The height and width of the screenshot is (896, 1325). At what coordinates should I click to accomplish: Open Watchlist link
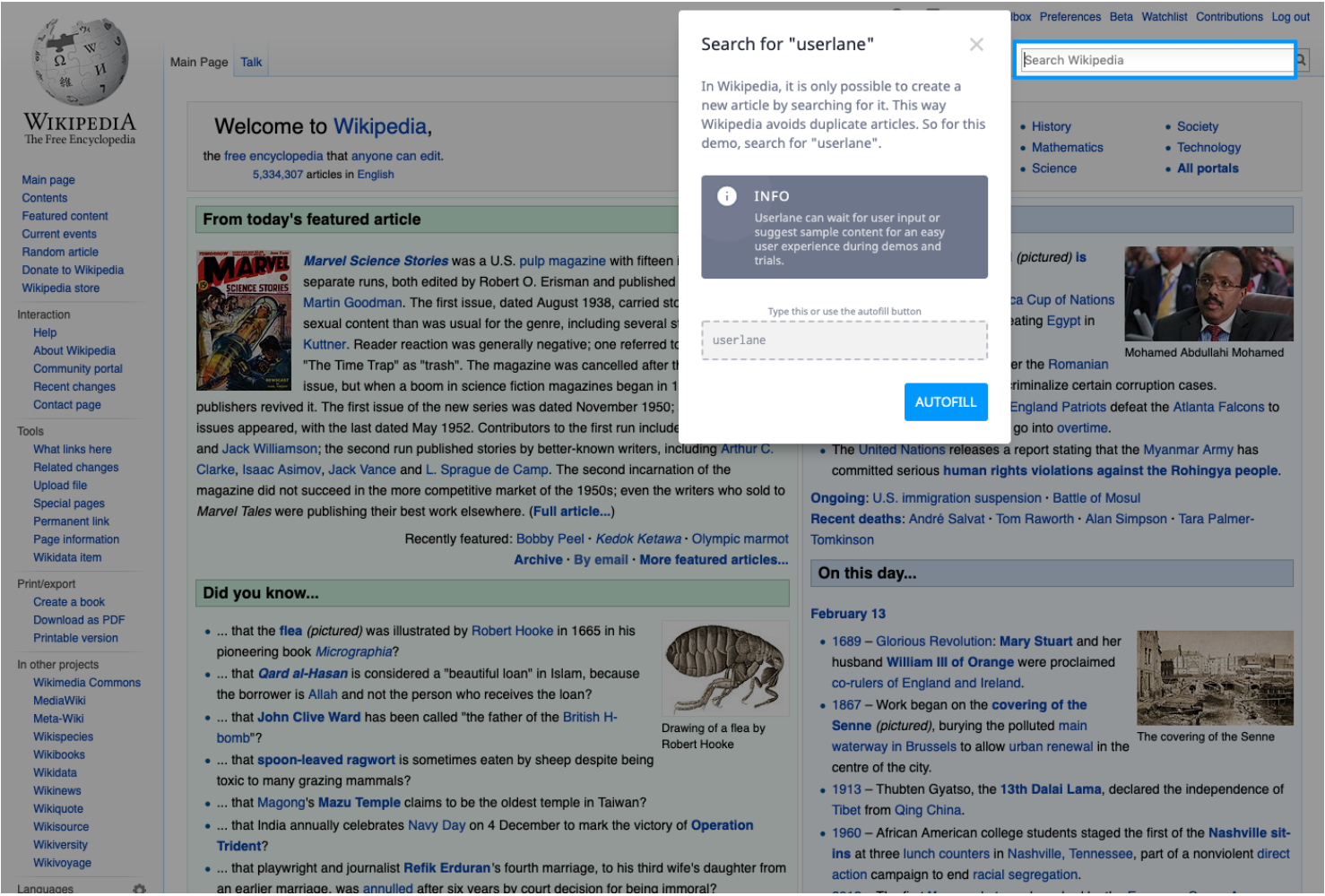coord(1165,17)
